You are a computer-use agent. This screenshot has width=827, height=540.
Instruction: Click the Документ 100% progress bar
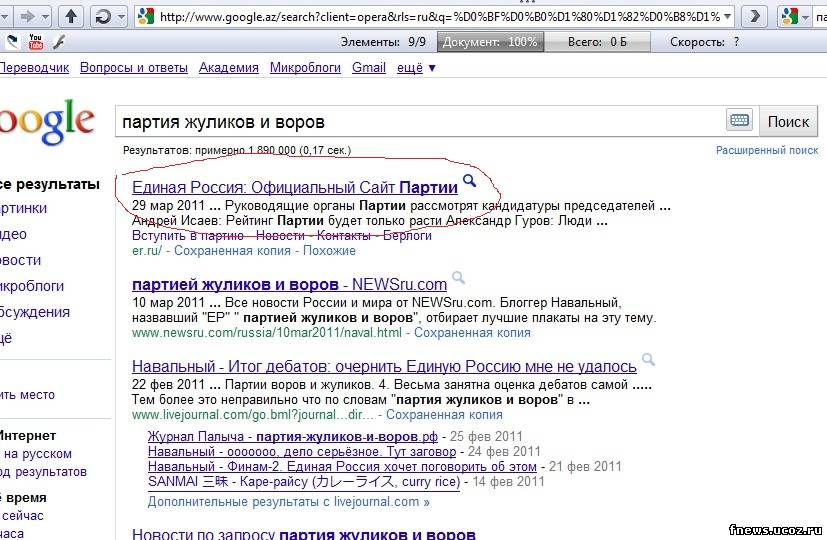(490, 42)
